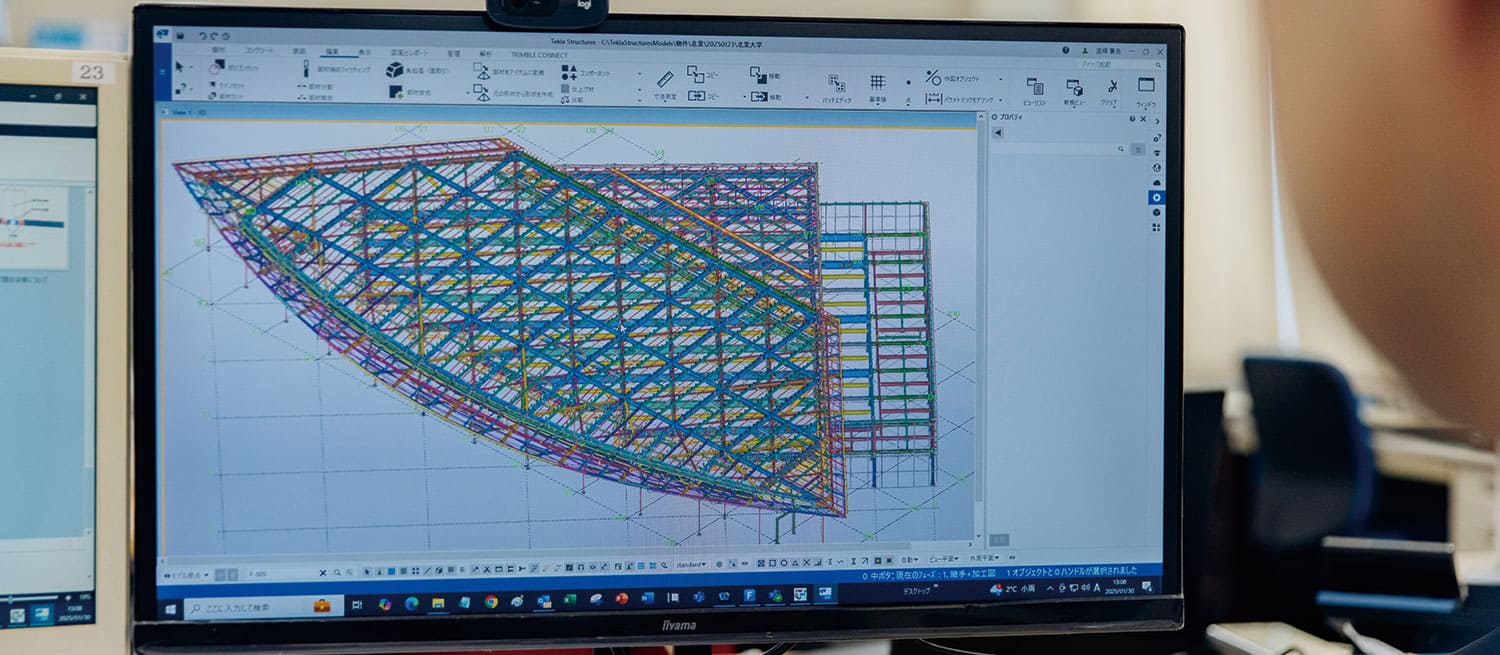Toggle the properties gear in right sidebar
Viewport: 1500px width, 655px height.
[x=1156, y=198]
